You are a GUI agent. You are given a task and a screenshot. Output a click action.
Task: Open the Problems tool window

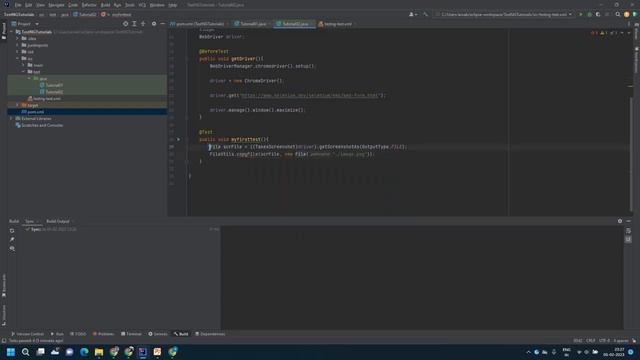coord(103,334)
